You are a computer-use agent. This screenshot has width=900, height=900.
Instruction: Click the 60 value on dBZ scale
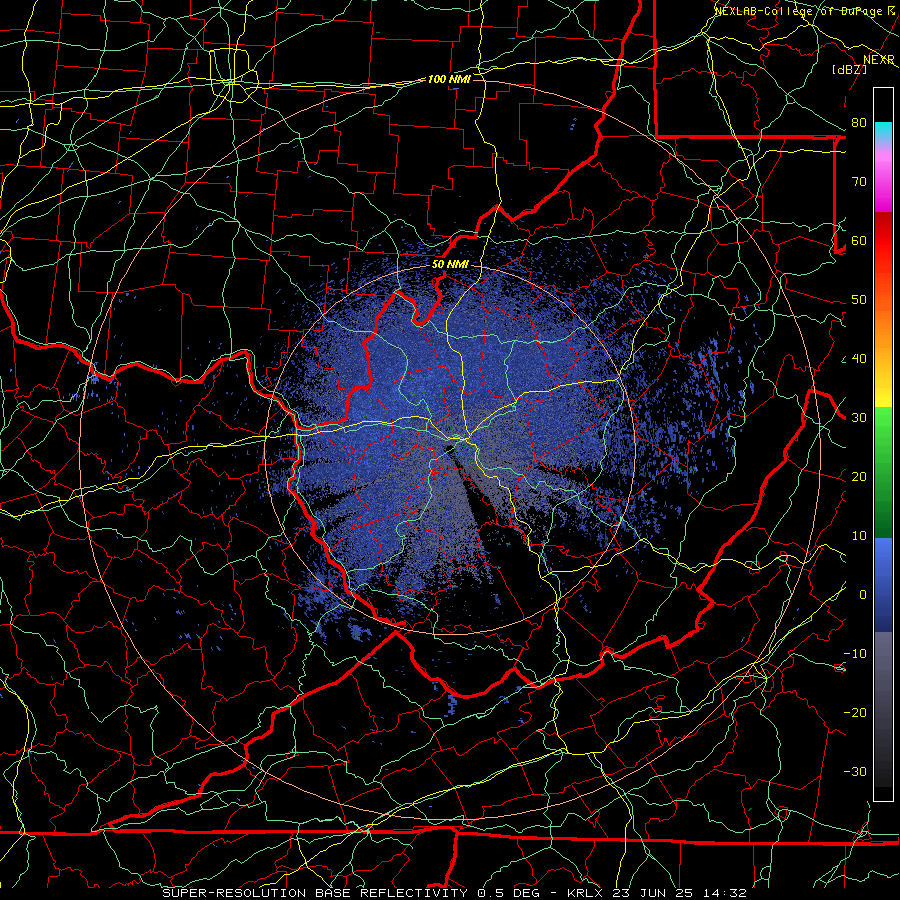coord(859,240)
